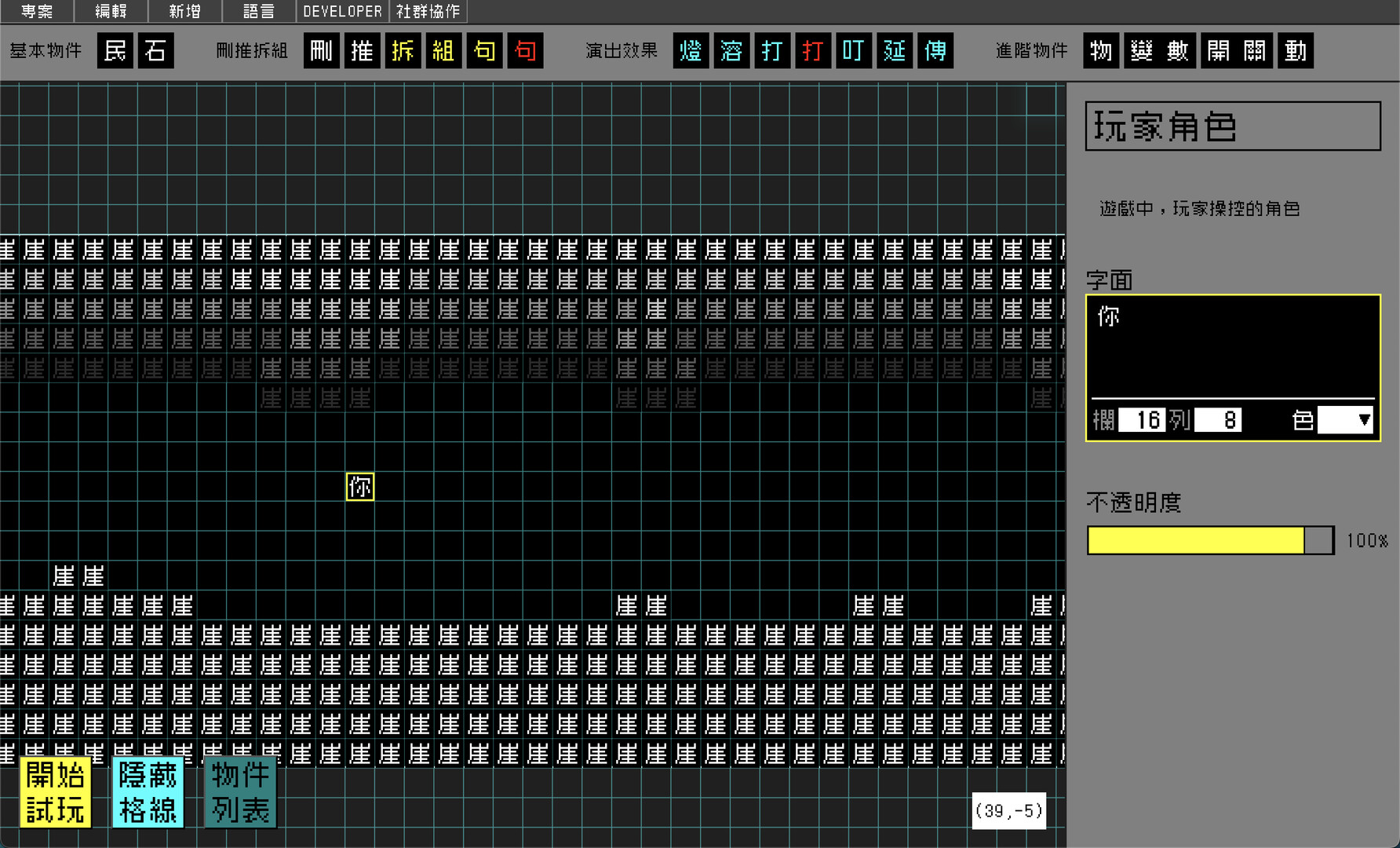
Task: Select the 民 basic object tool
Action: pyautogui.click(x=115, y=51)
